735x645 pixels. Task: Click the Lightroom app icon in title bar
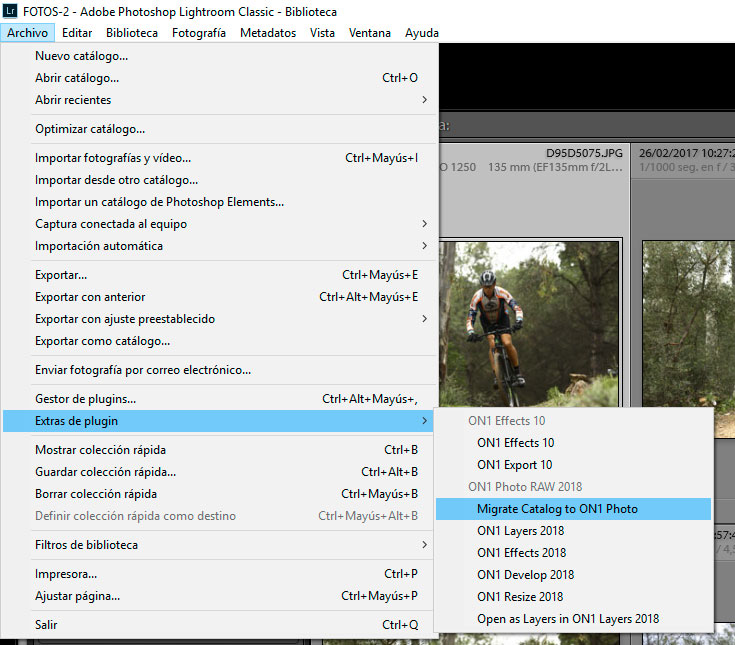pos(10,12)
